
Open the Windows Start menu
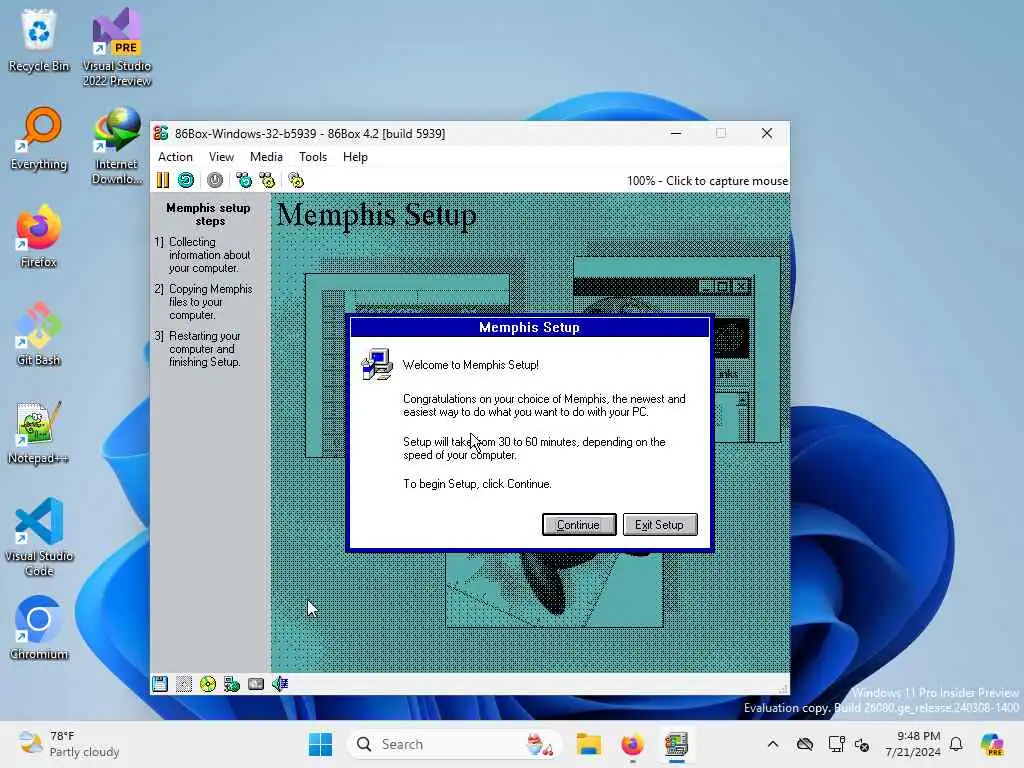tap(320, 744)
